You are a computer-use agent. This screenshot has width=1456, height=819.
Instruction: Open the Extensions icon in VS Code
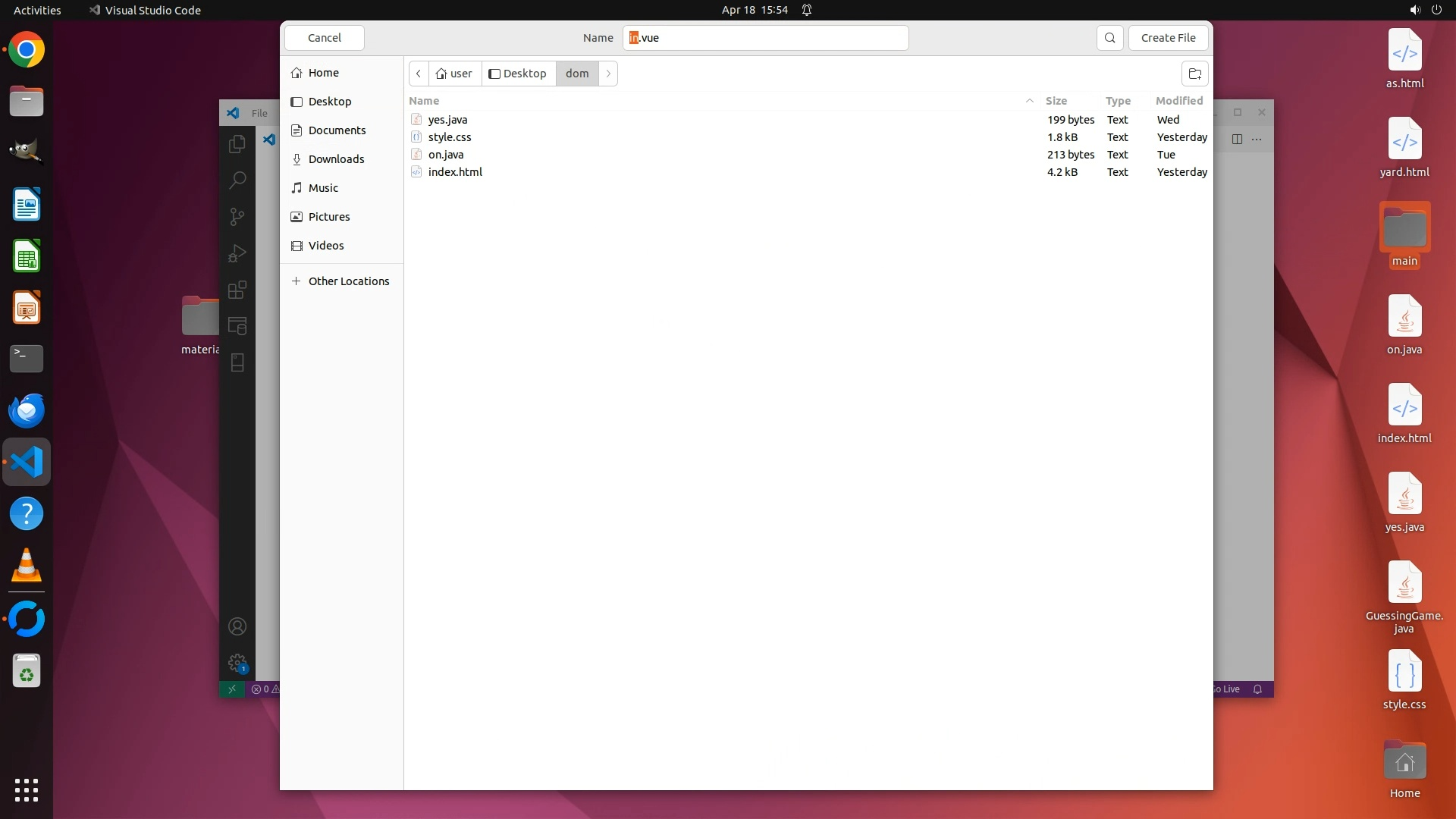click(x=237, y=290)
